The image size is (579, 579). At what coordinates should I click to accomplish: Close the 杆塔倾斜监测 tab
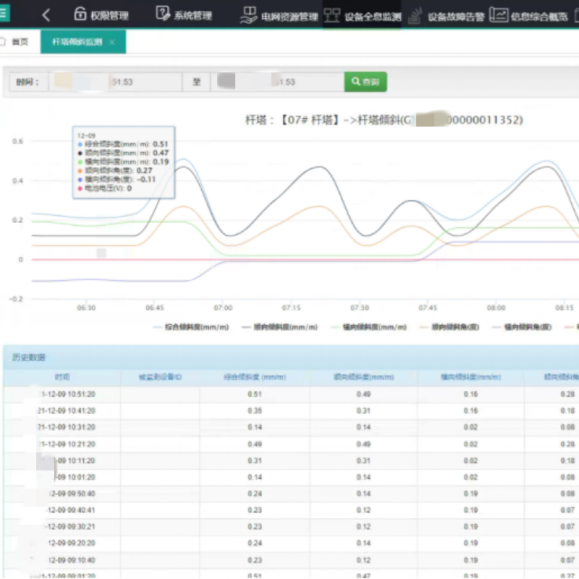point(112,42)
